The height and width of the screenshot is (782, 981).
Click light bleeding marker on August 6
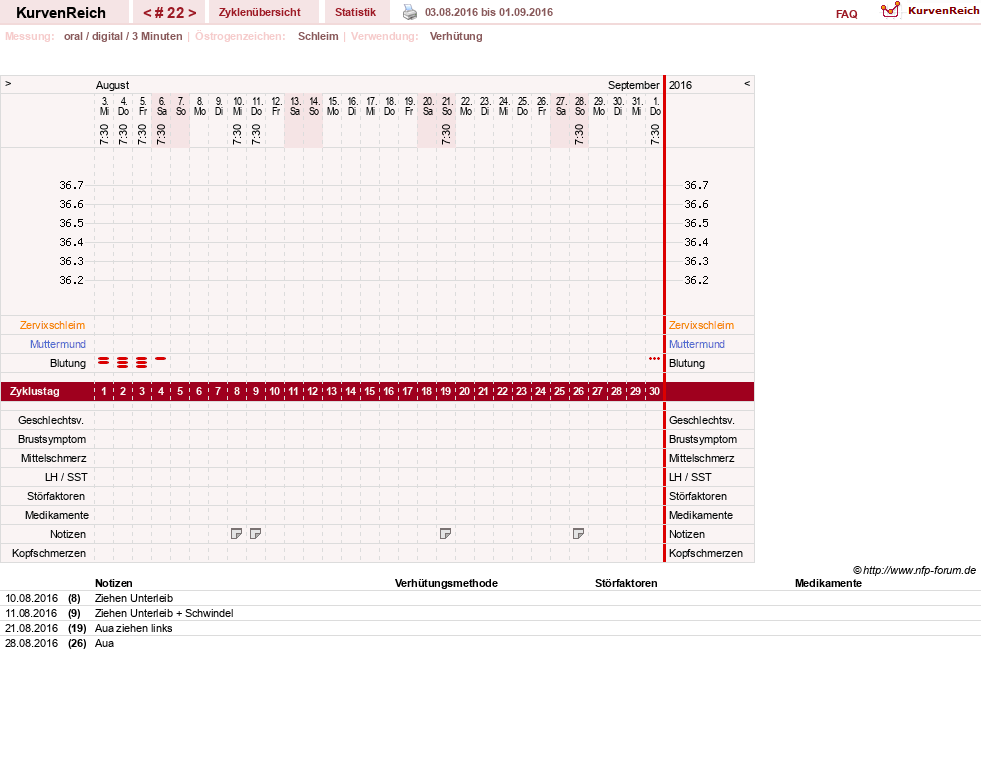pos(161,358)
